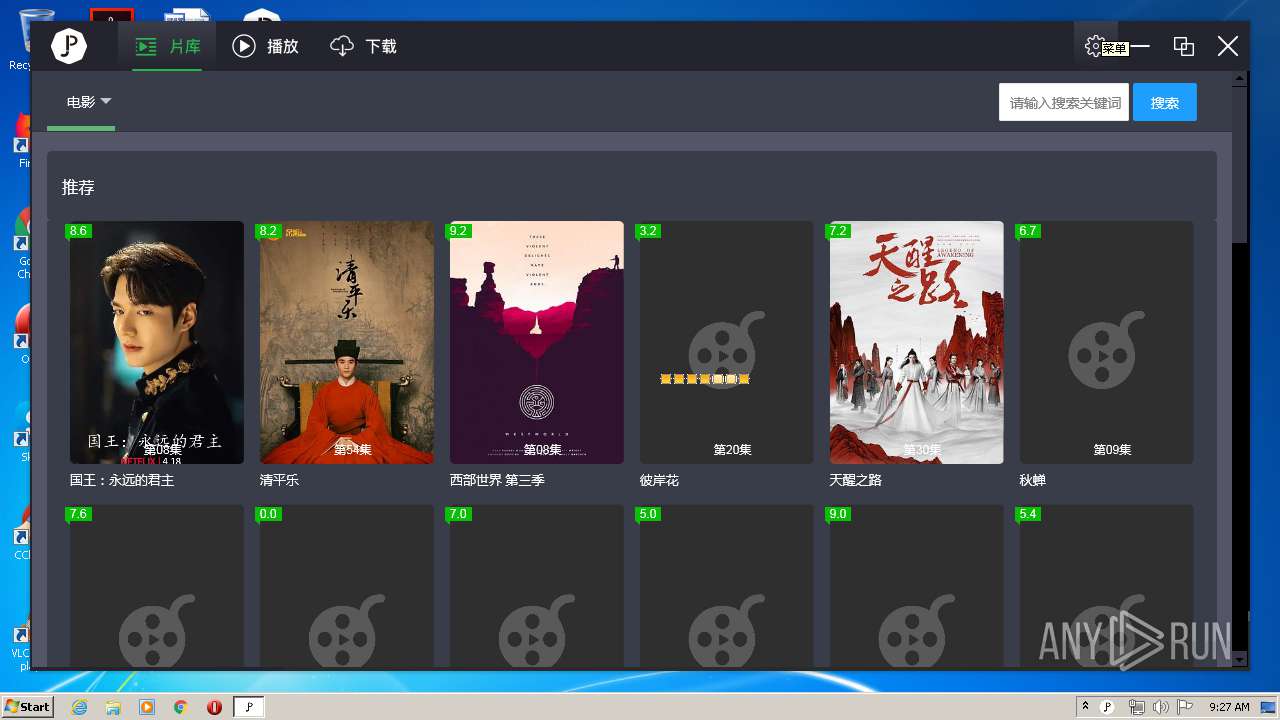Click the 彼岸花 title text

coord(659,480)
